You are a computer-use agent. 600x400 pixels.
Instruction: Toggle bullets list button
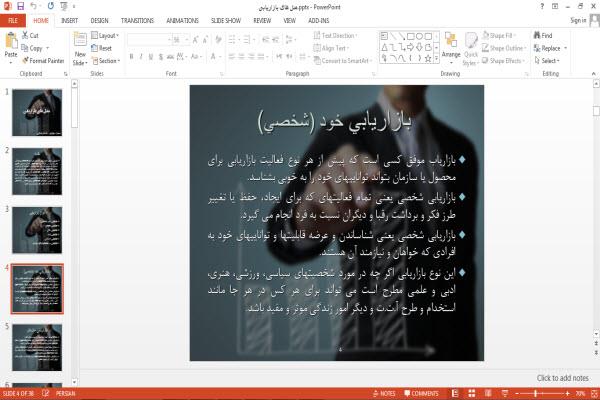pos(232,40)
